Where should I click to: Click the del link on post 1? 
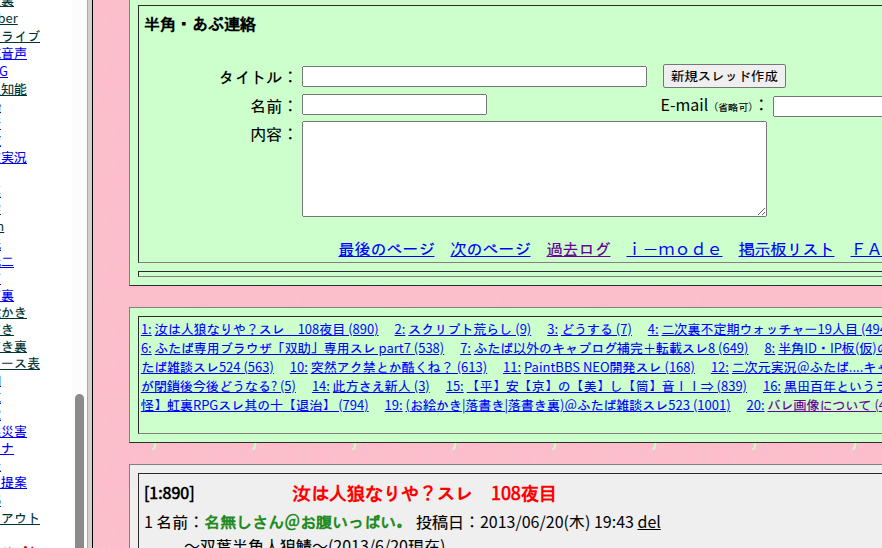coord(649,522)
